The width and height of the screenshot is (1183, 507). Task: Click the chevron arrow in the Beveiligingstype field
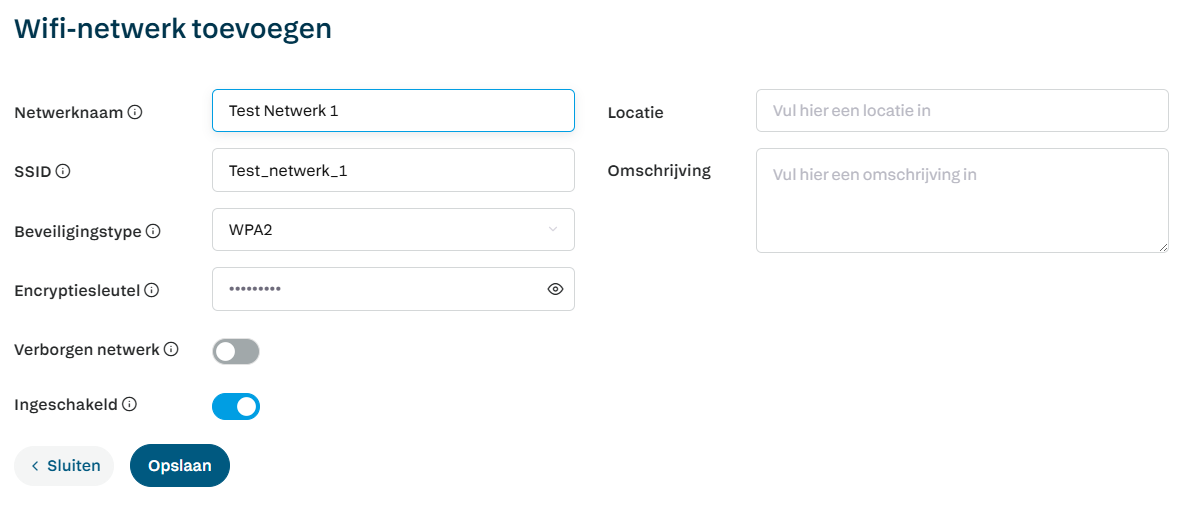[553, 230]
